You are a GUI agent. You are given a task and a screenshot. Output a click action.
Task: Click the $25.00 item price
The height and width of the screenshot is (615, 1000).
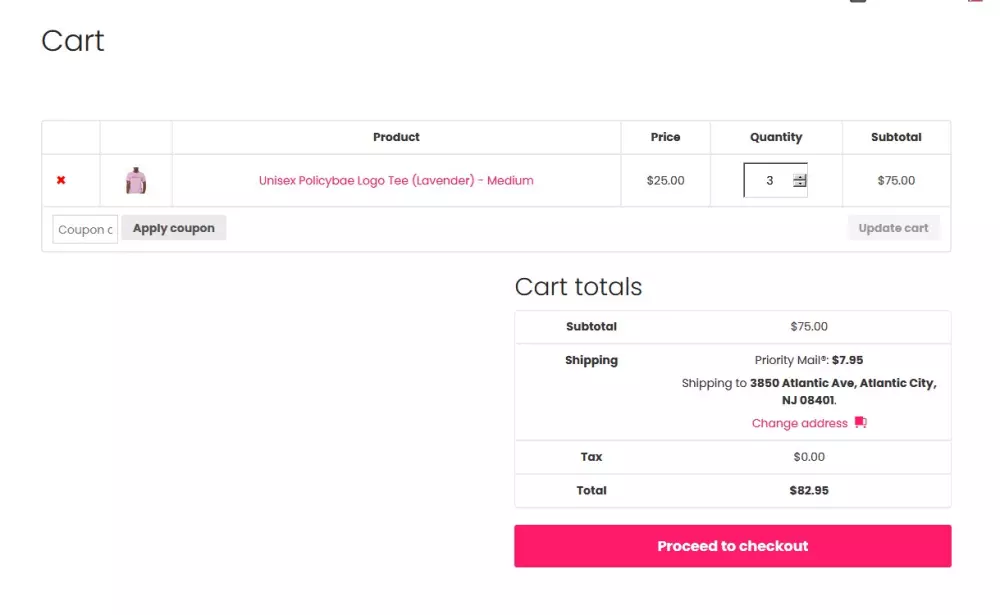[665, 181]
